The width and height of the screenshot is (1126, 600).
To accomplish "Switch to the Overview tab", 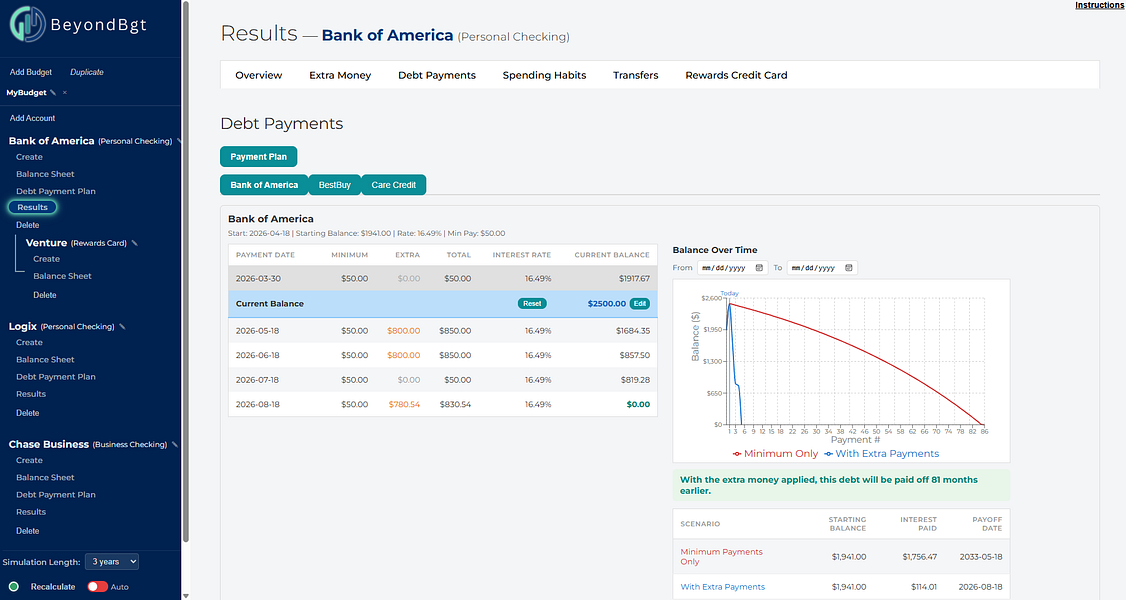I will click(259, 75).
